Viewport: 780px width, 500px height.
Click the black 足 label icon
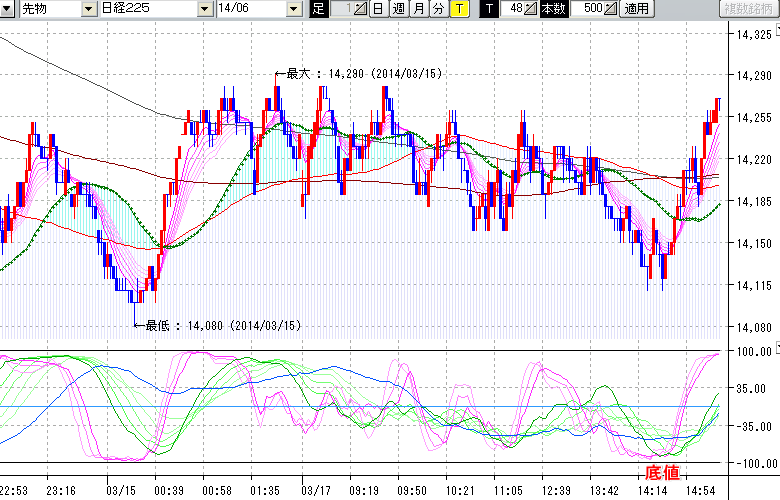(x=318, y=9)
